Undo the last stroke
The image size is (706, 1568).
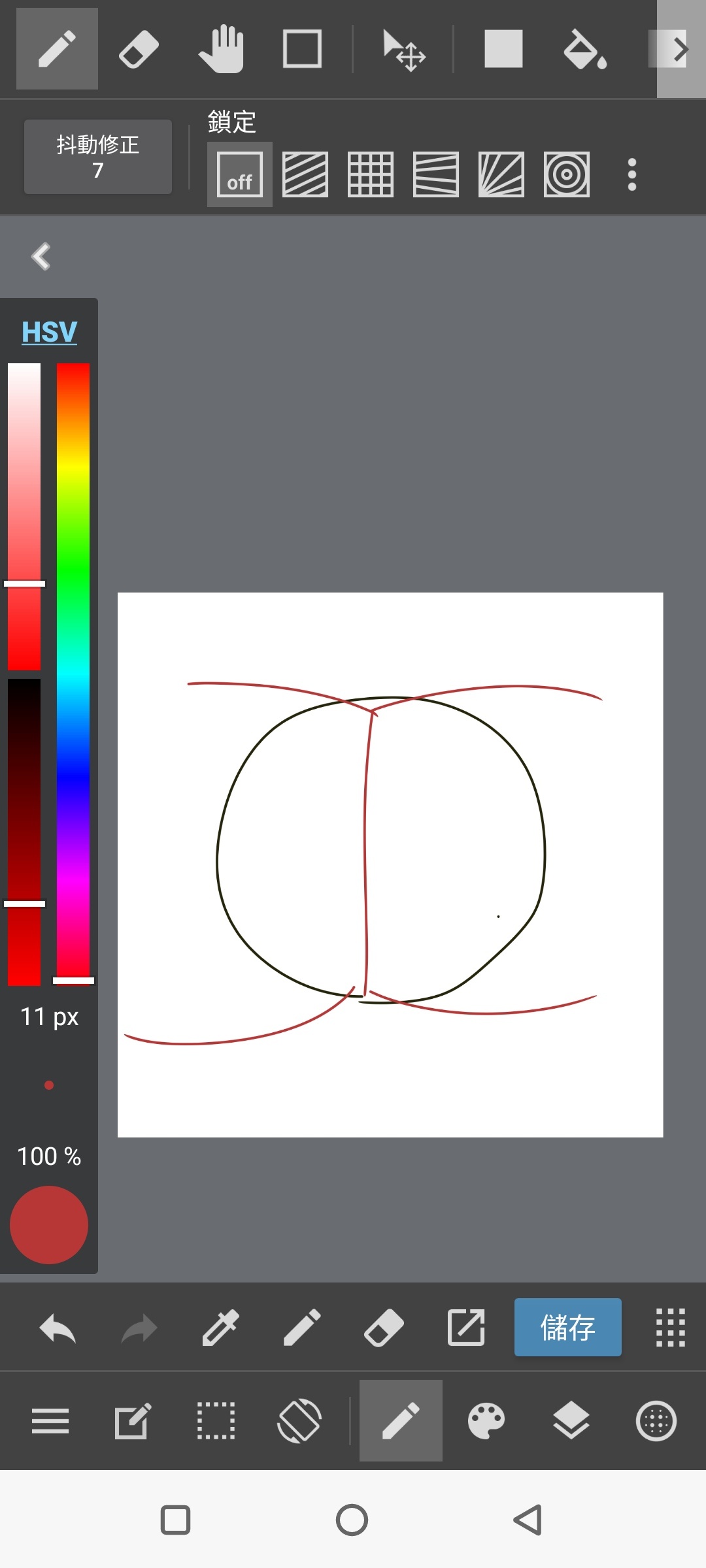click(x=58, y=1328)
